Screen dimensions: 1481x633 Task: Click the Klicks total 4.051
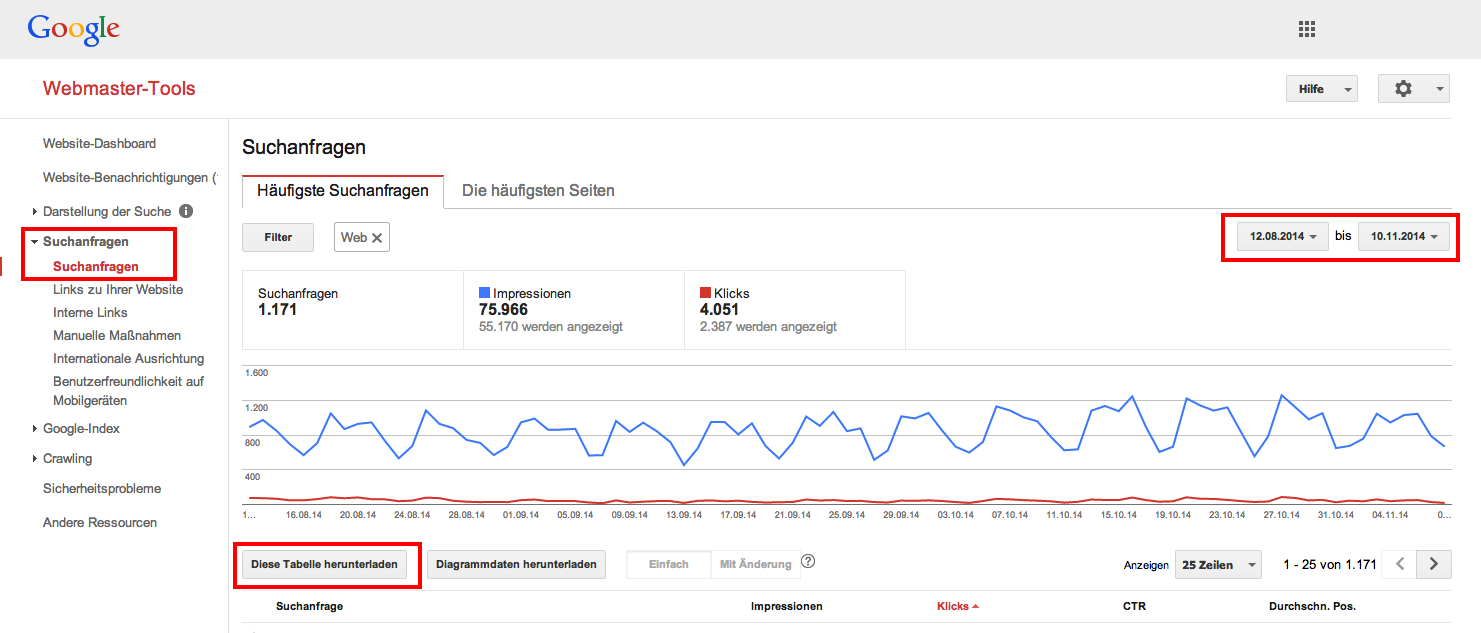pos(719,310)
